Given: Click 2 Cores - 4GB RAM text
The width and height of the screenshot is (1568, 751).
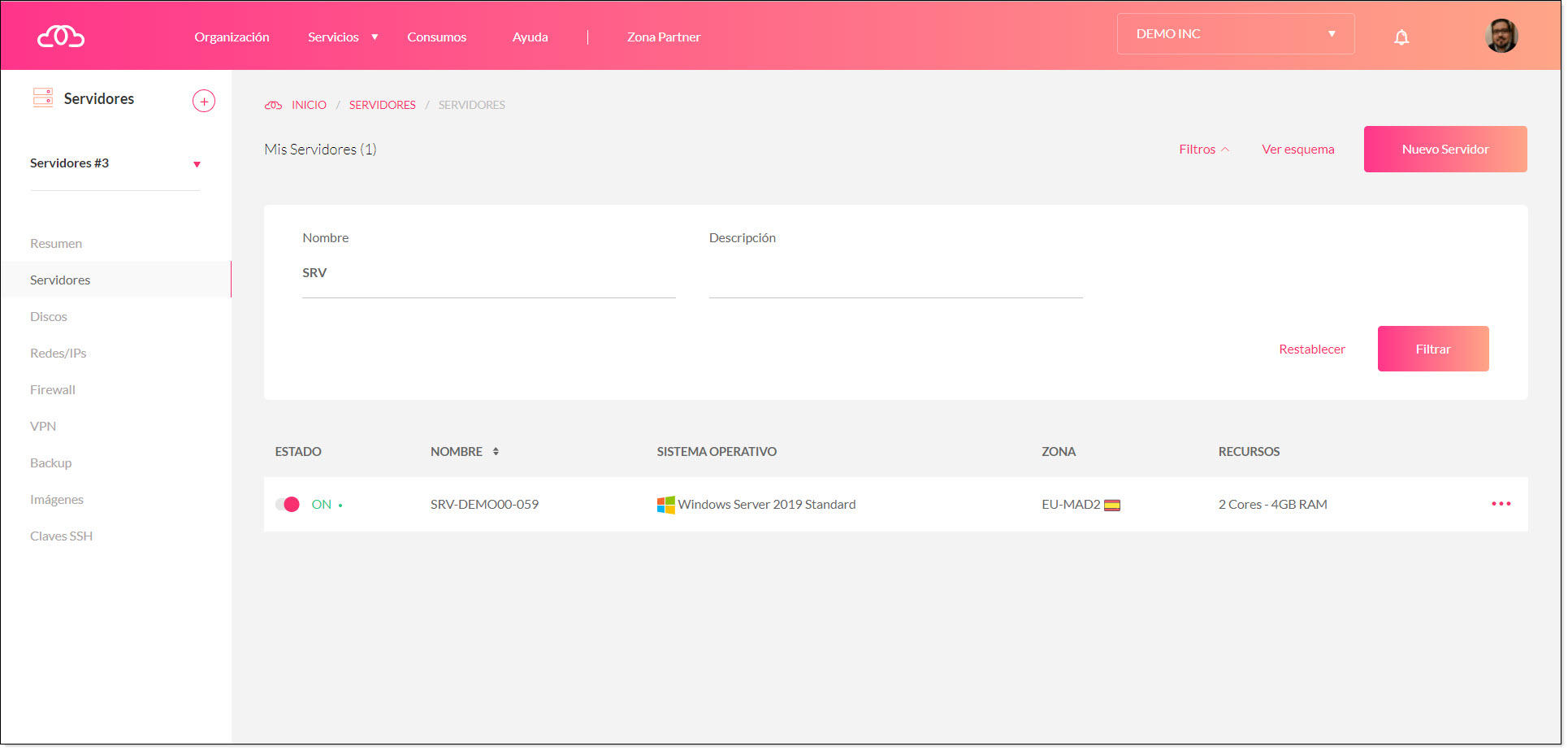Looking at the screenshot, I should click(1272, 505).
